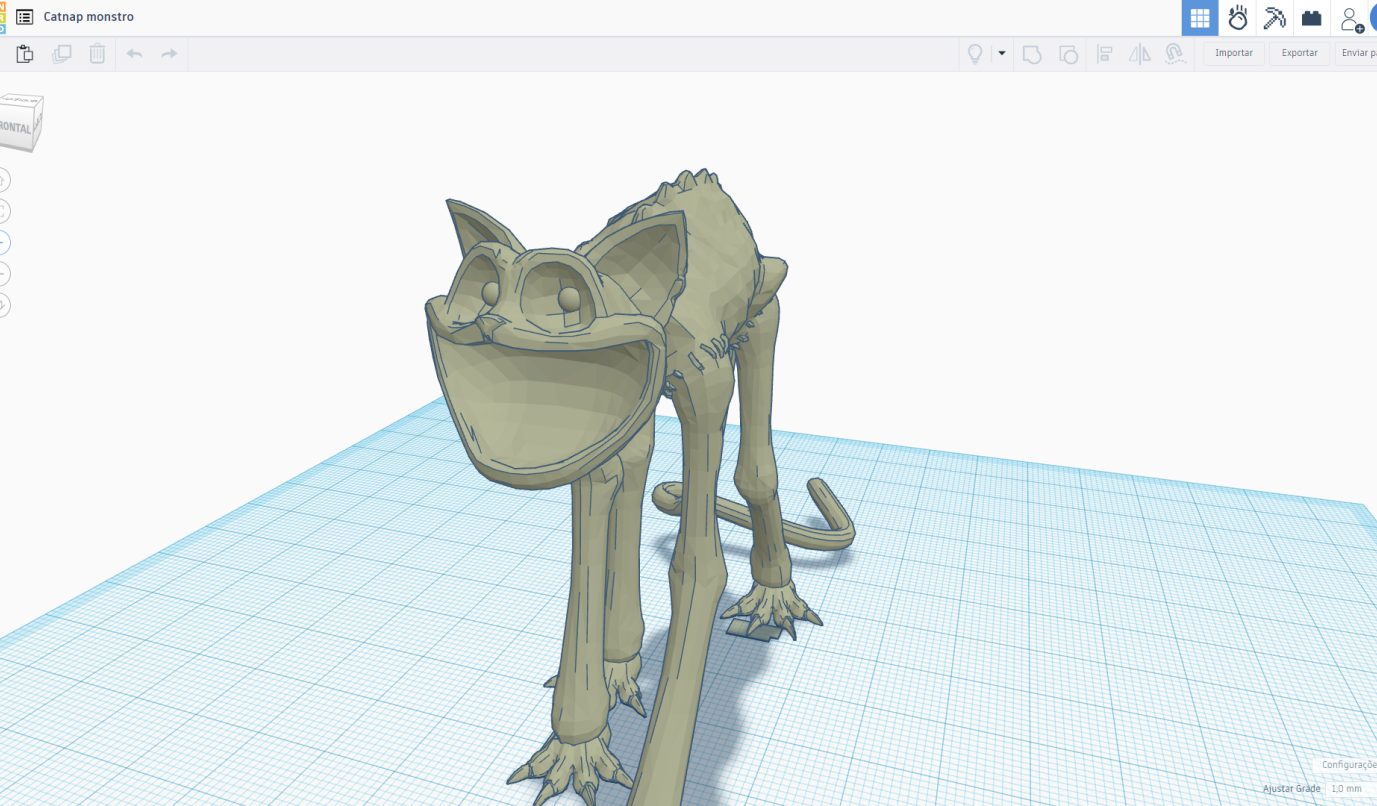Open the designs list menu icon
The height and width of the screenshot is (806, 1377).
[24, 17]
